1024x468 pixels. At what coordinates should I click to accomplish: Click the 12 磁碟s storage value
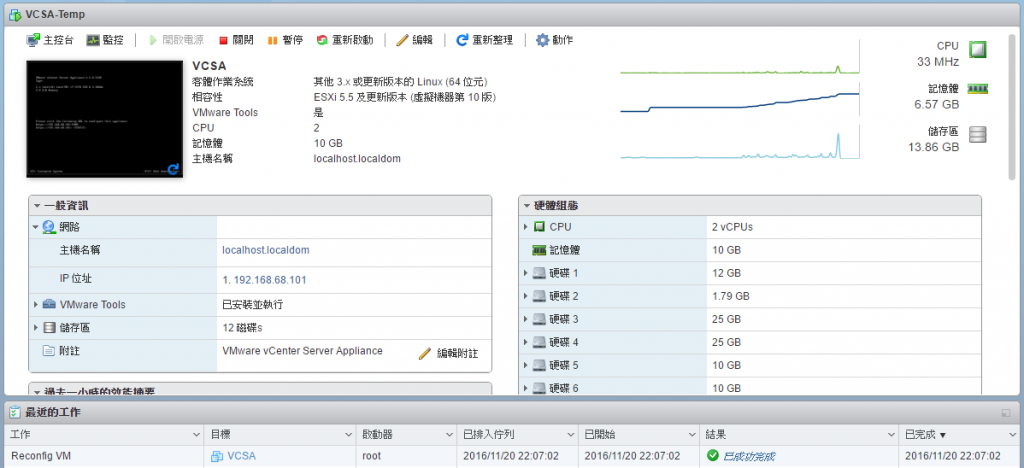click(243, 328)
